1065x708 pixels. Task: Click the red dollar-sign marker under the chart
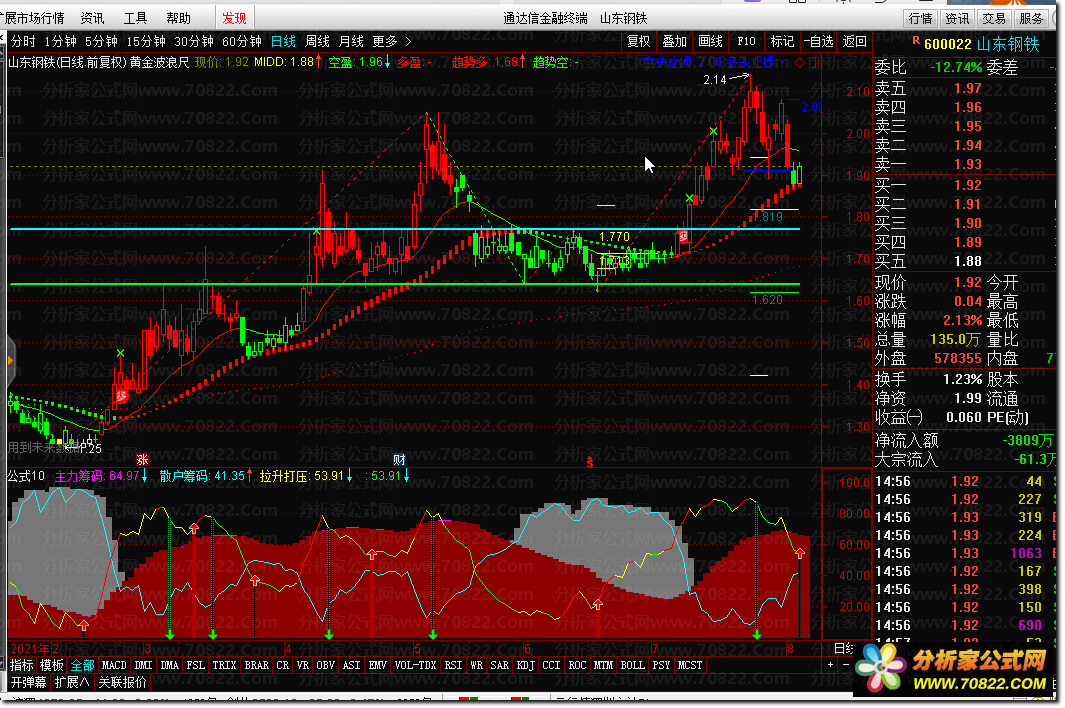[x=590, y=462]
